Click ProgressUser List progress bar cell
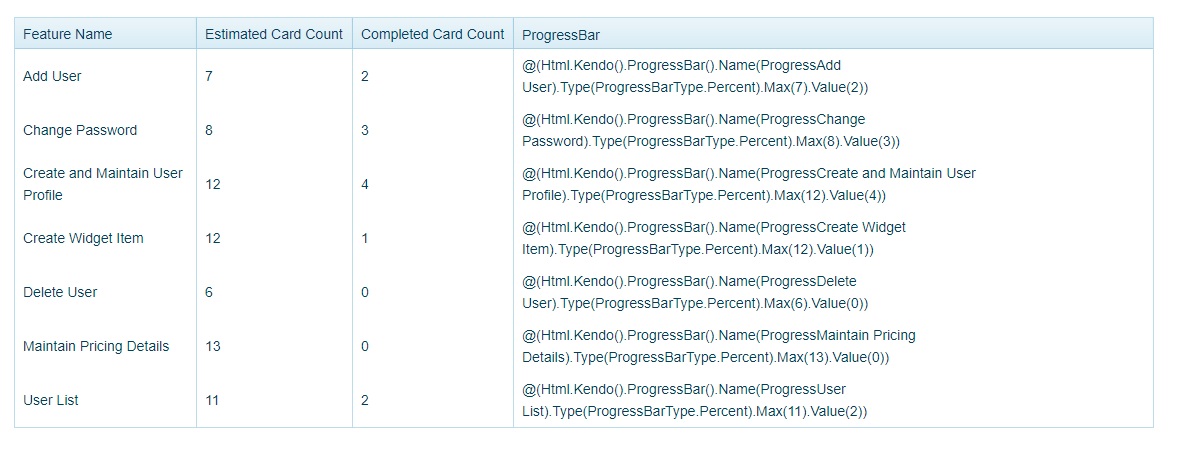1179x449 pixels. (694, 400)
